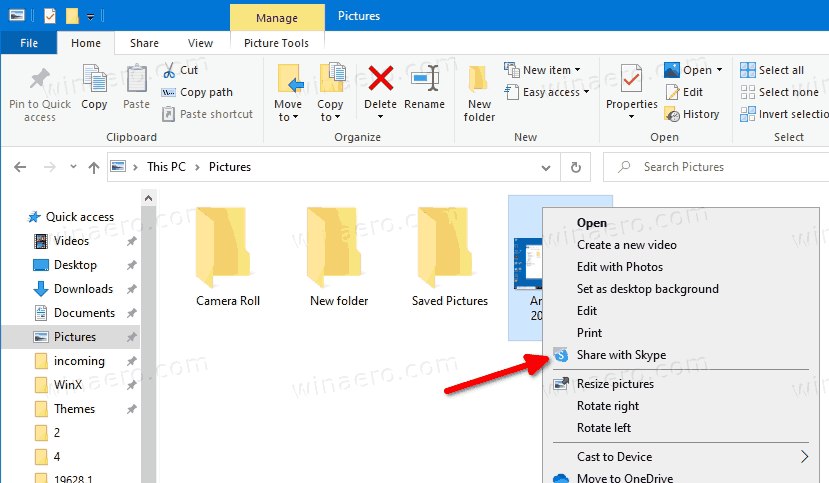The height and width of the screenshot is (483, 829).
Task: Click Select none in ribbon
Action: (x=779, y=92)
